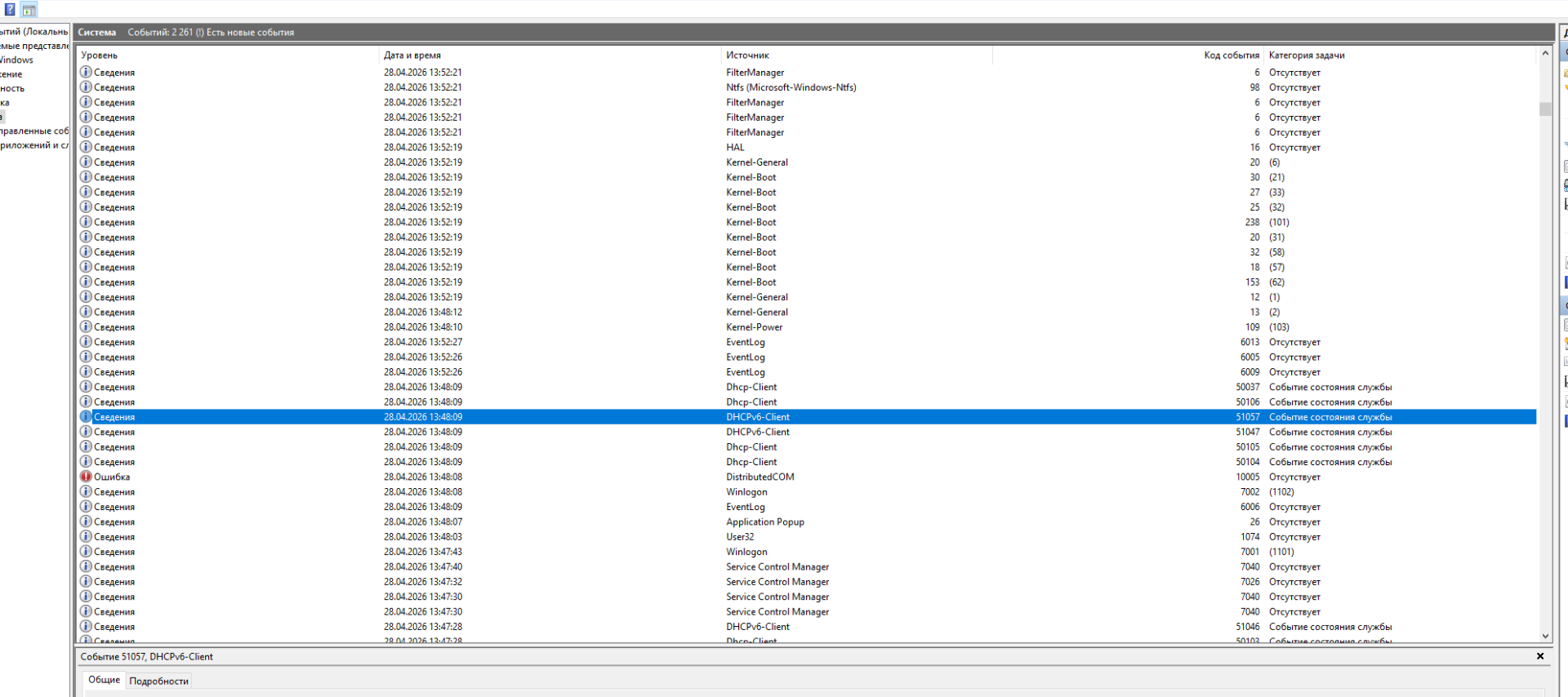Click the scrollbar down arrow of event list
This screenshot has width=1568, height=697.
(x=1545, y=636)
